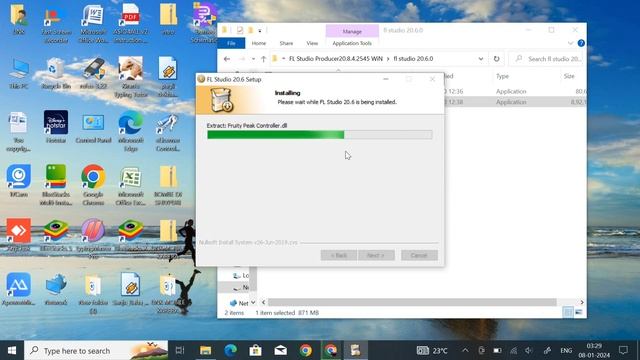Open the View ribbon tab

312,43
